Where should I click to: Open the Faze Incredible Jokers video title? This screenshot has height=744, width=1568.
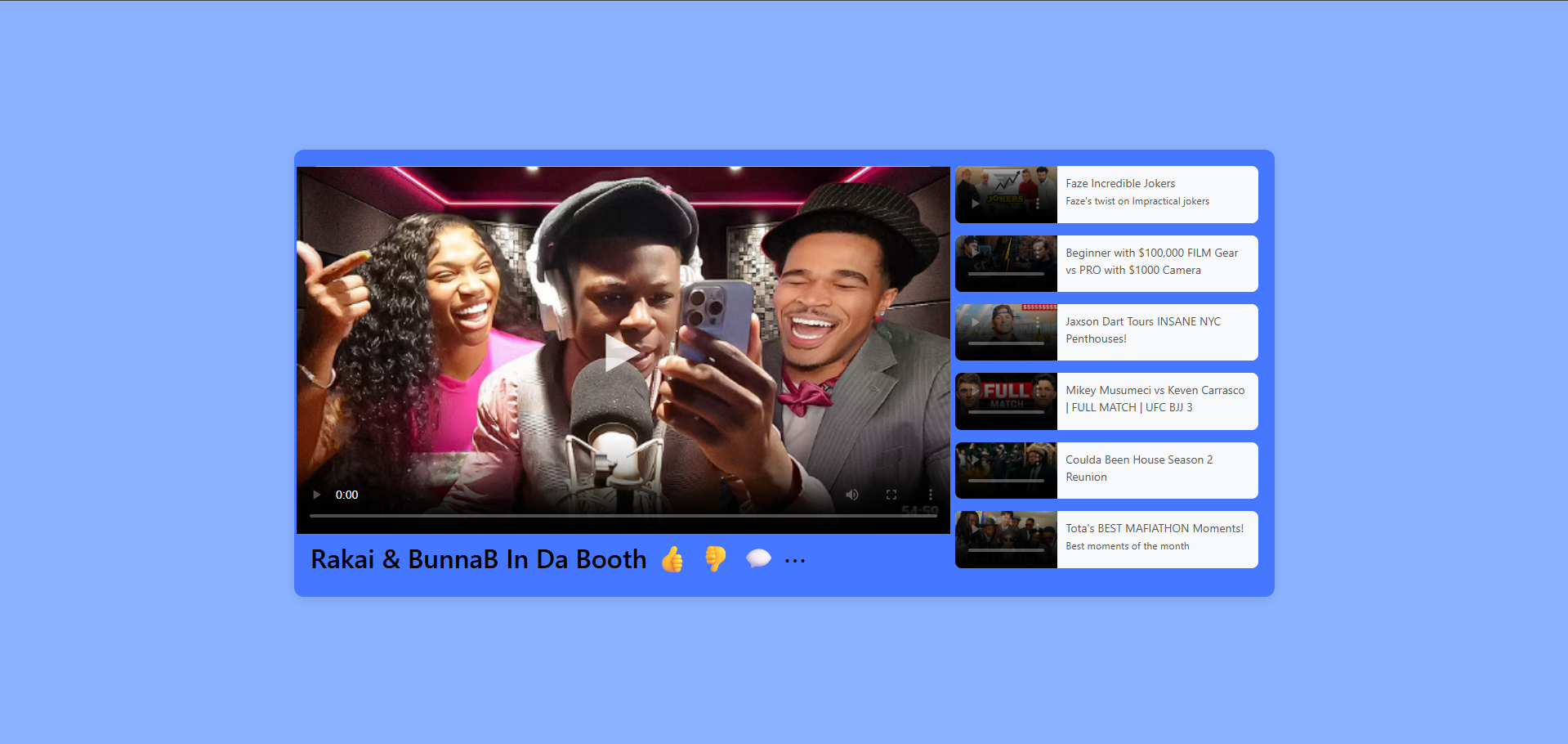click(1120, 184)
